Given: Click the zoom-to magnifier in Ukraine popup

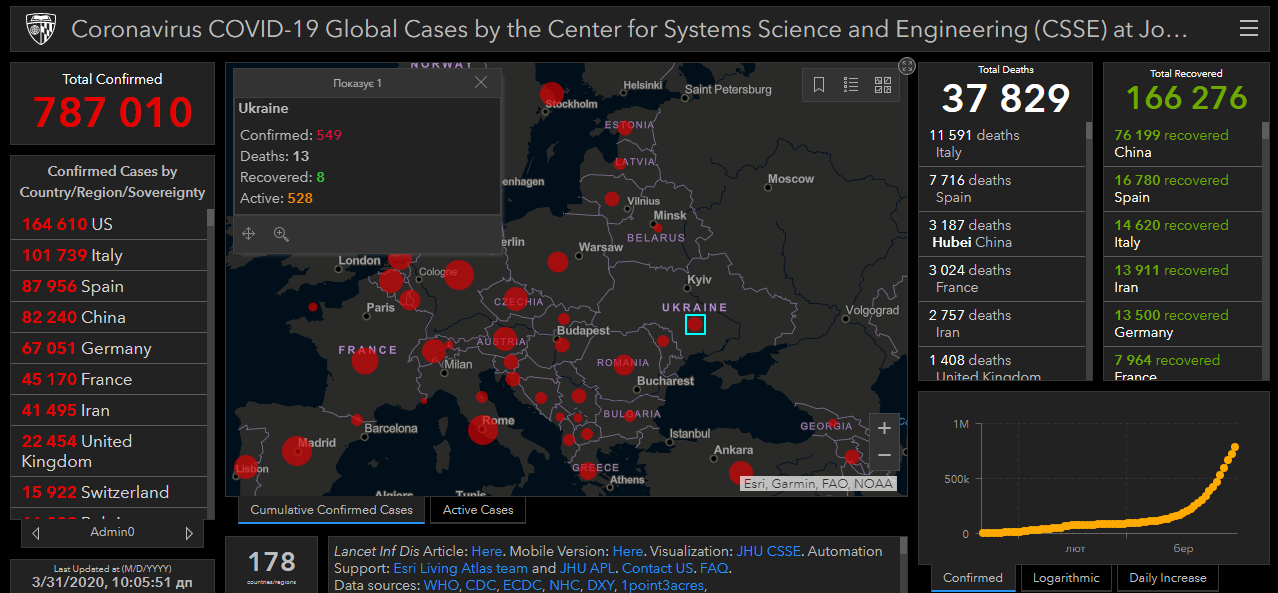Looking at the screenshot, I should coord(281,234).
